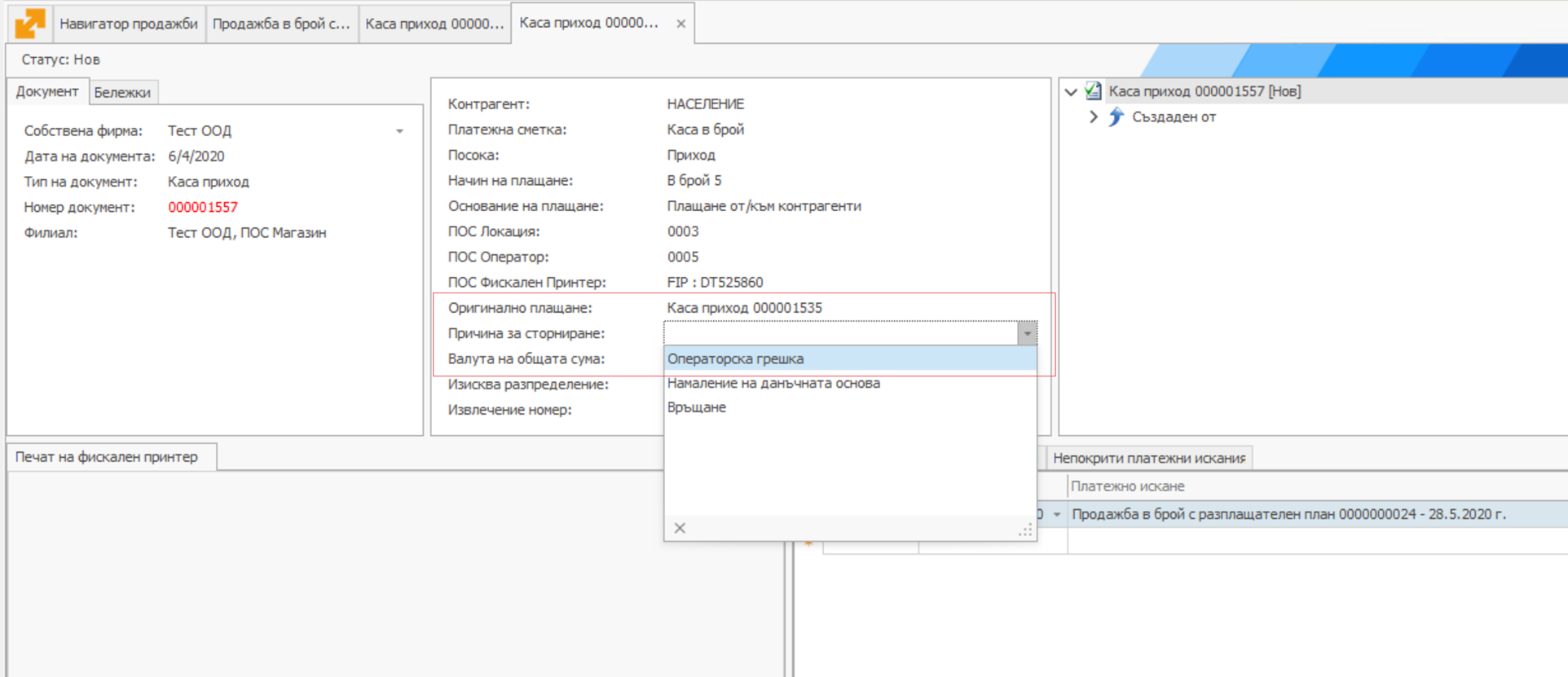Click the FIP : DT525860 printer value
This screenshot has height=677, width=1568.
[x=716, y=283]
